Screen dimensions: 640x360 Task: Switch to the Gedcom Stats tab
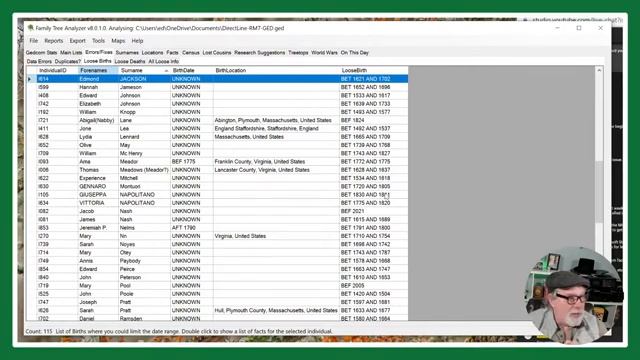click(41, 53)
